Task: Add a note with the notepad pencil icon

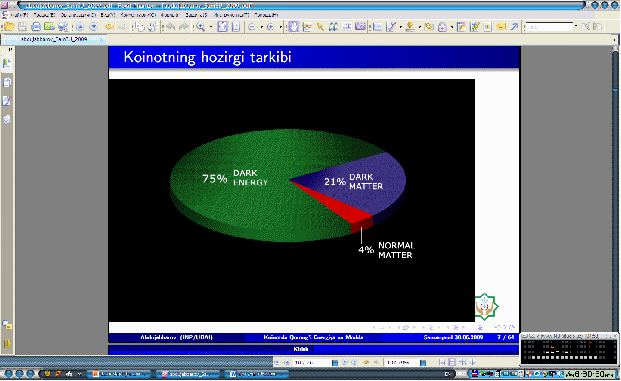Action: (461, 27)
